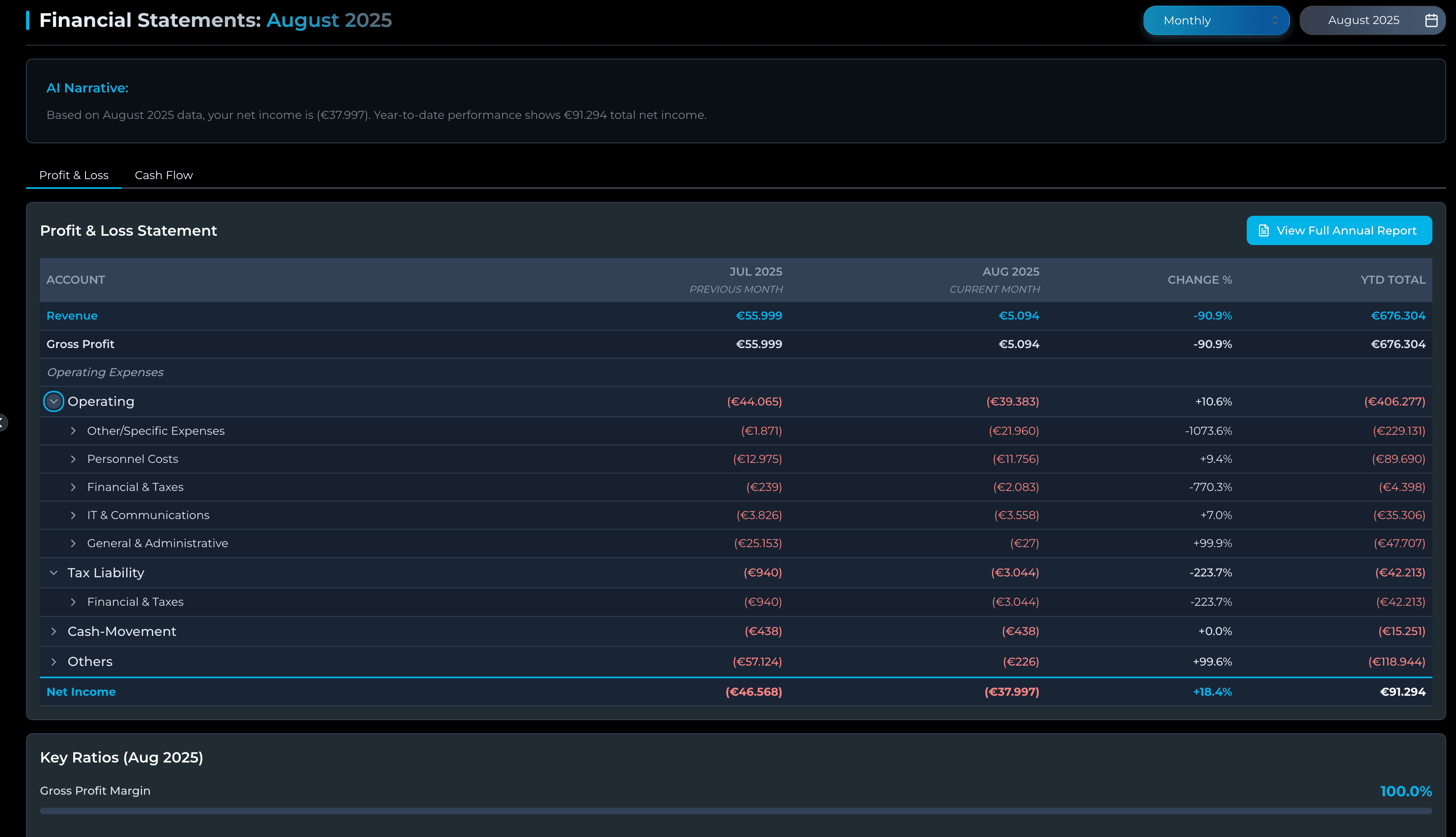Click Other/Specific Expenses change -1073.6%
The image size is (1456, 837).
[1208, 431]
